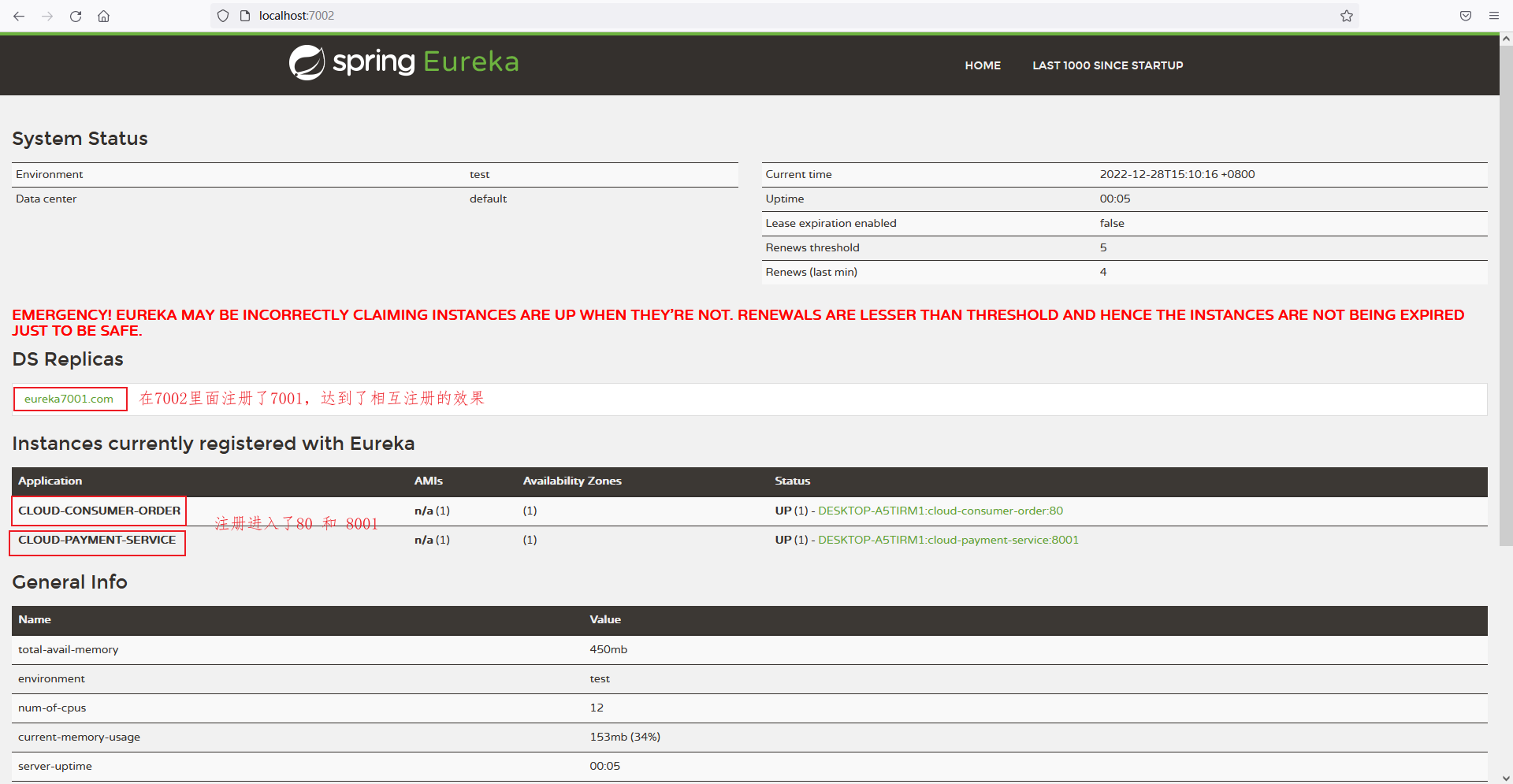The width and height of the screenshot is (1513, 784).
Task: Click the scrollbar down arrow
Action: coord(1506,778)
